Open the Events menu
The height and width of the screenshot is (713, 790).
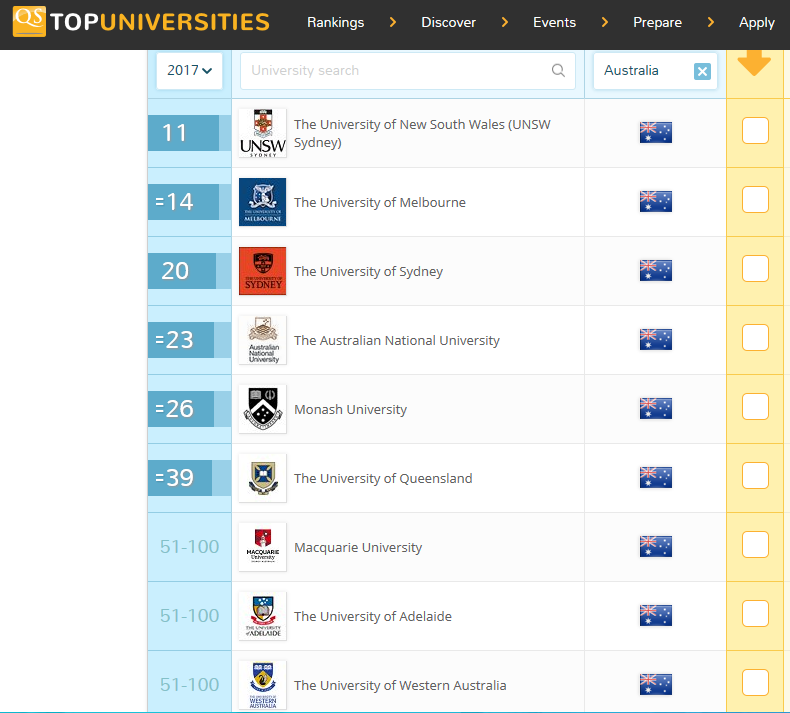point(554,22)
